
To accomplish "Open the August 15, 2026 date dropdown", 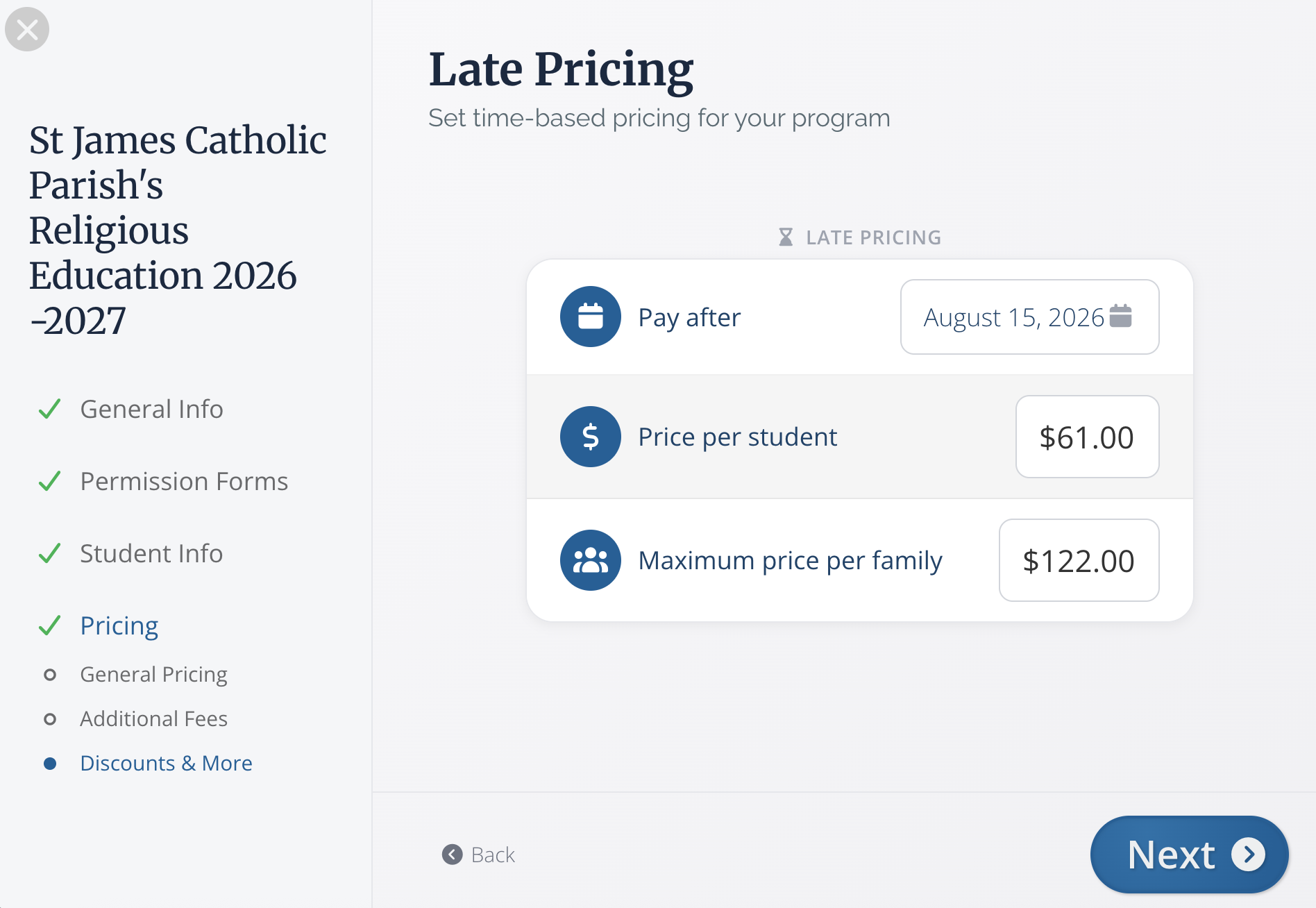I will tap(1013, 317).
